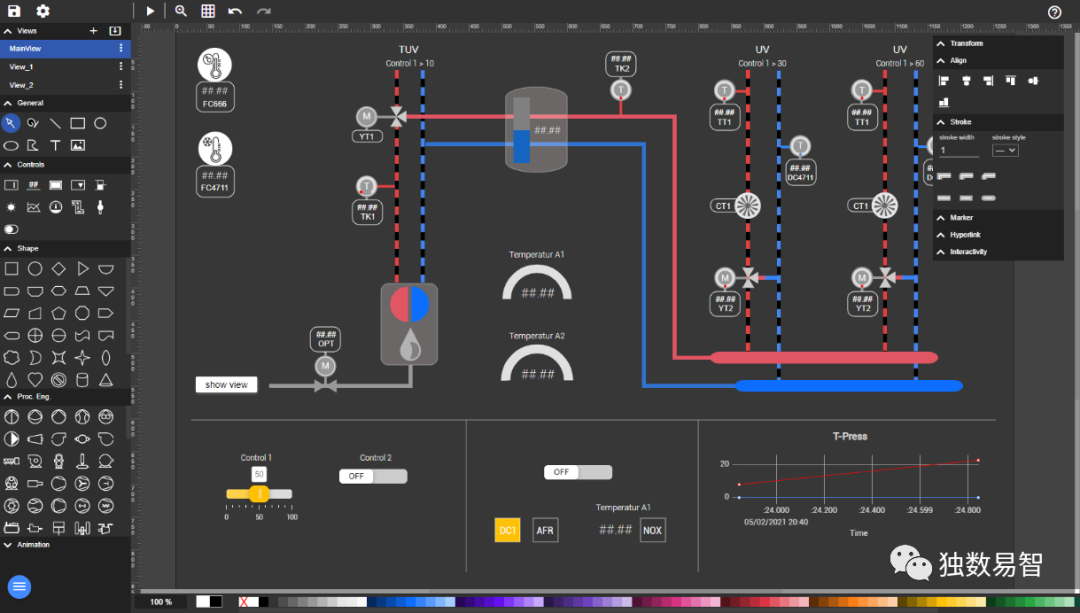
Task: Select the text tool in General
Action: coord(55,145)
